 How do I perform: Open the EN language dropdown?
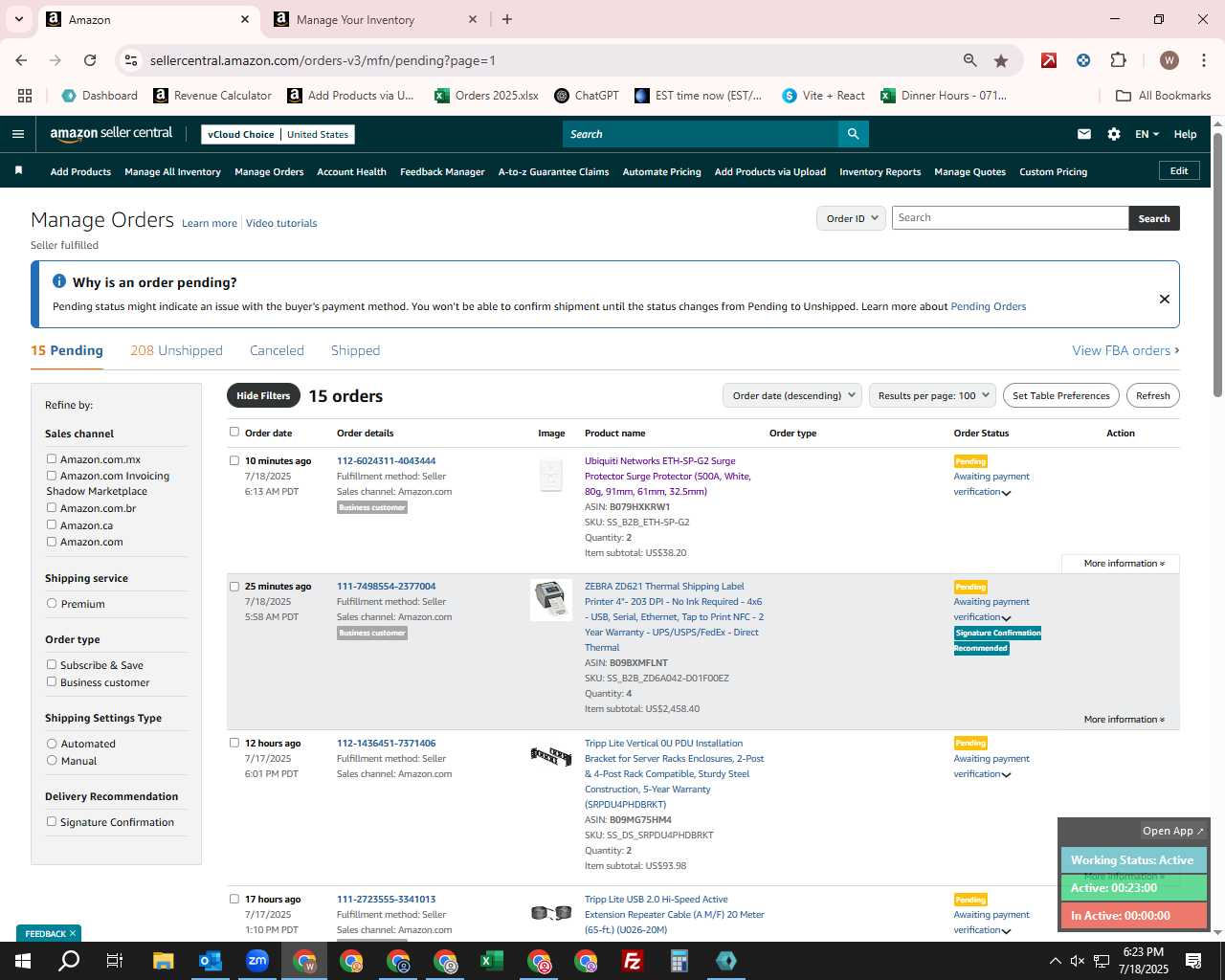(x=1147, y=134)
